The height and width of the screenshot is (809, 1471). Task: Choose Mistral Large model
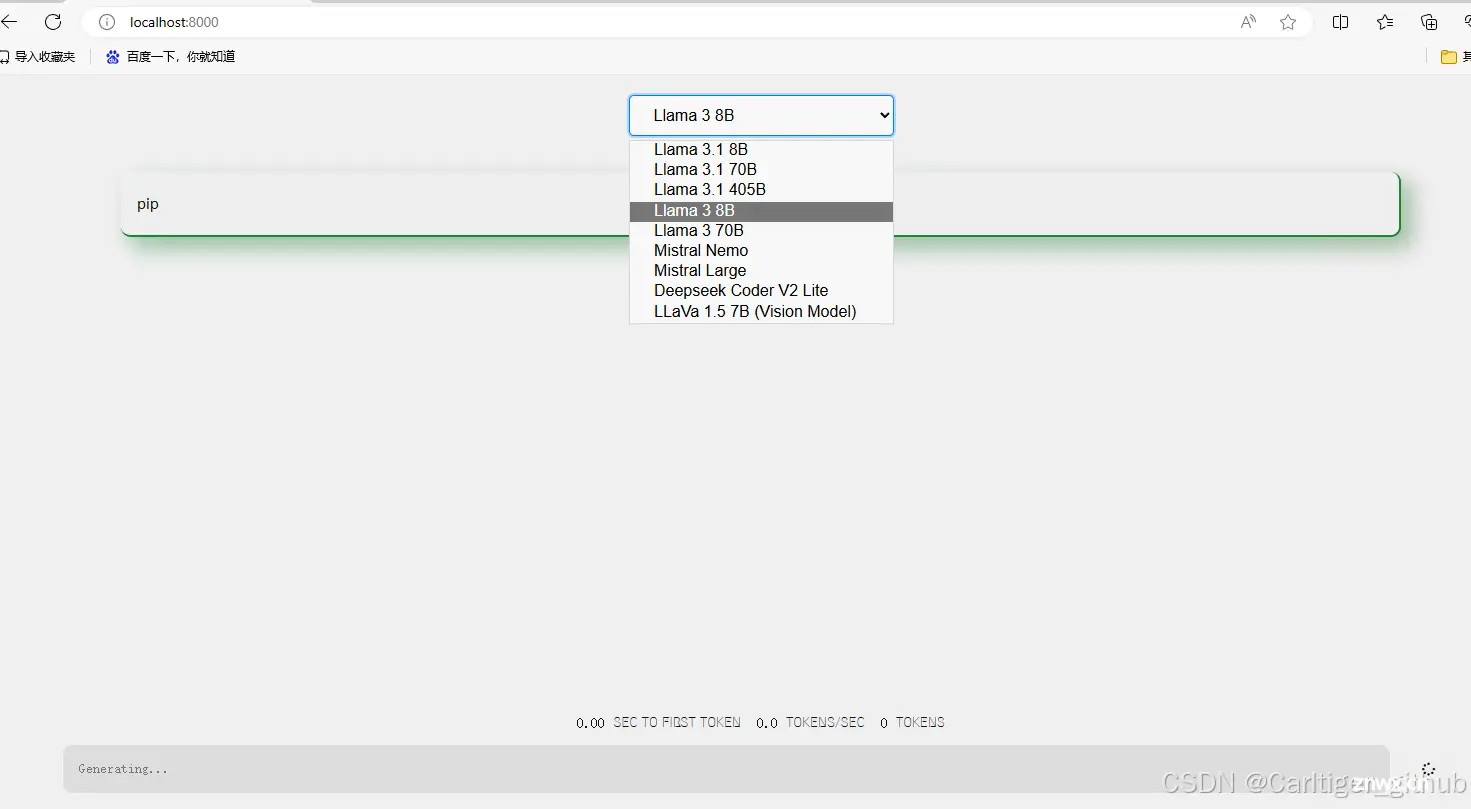pos(761,270)
